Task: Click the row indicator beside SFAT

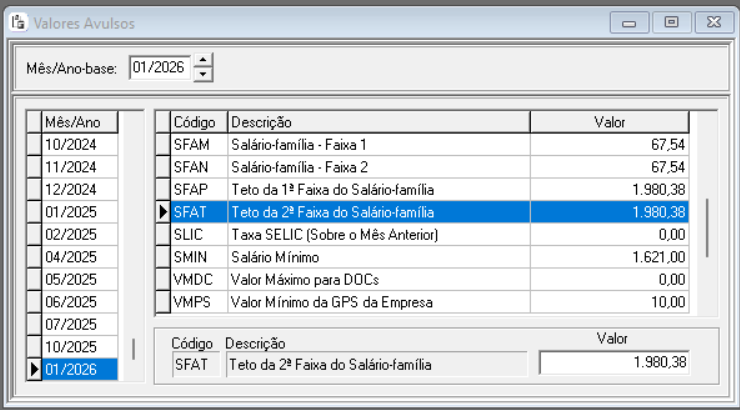Action: (x=162, y=212)
